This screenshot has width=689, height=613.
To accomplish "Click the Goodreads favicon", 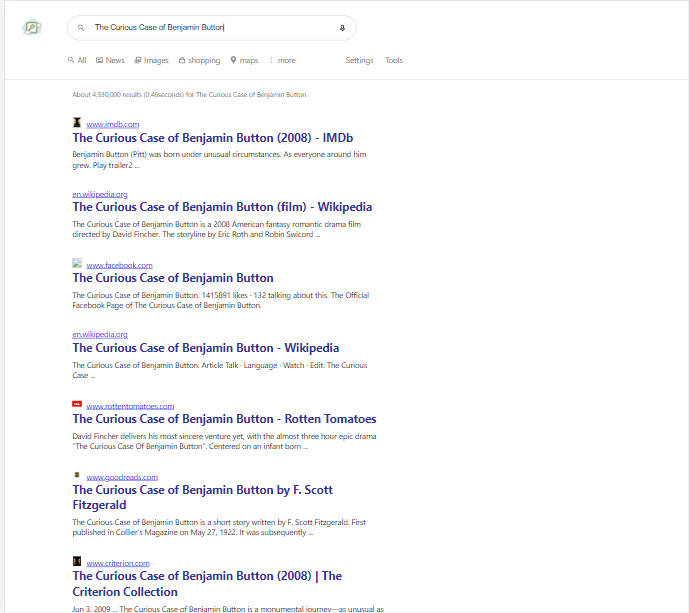I will tap(77, 475).
